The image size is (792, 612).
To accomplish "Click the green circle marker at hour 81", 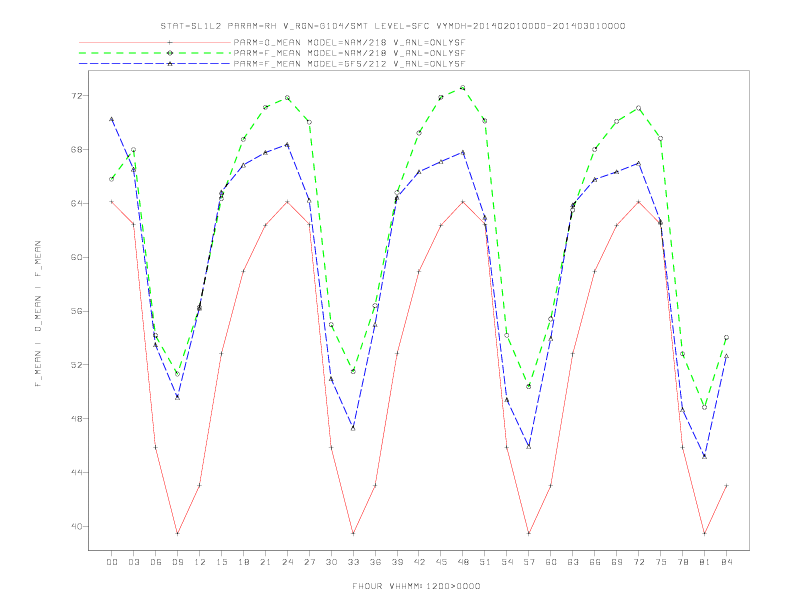I will 705,407.
